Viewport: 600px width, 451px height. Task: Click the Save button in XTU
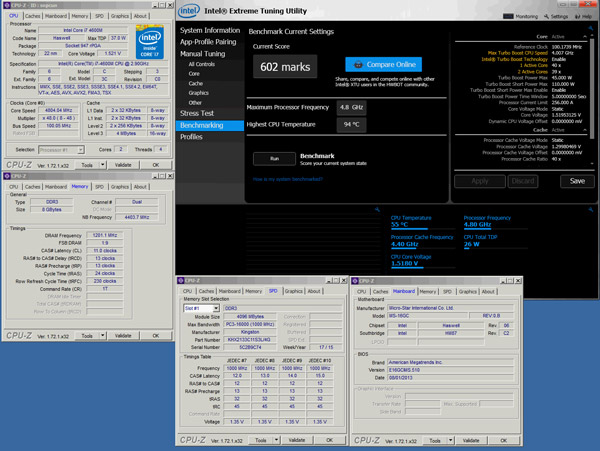point(577,181)
